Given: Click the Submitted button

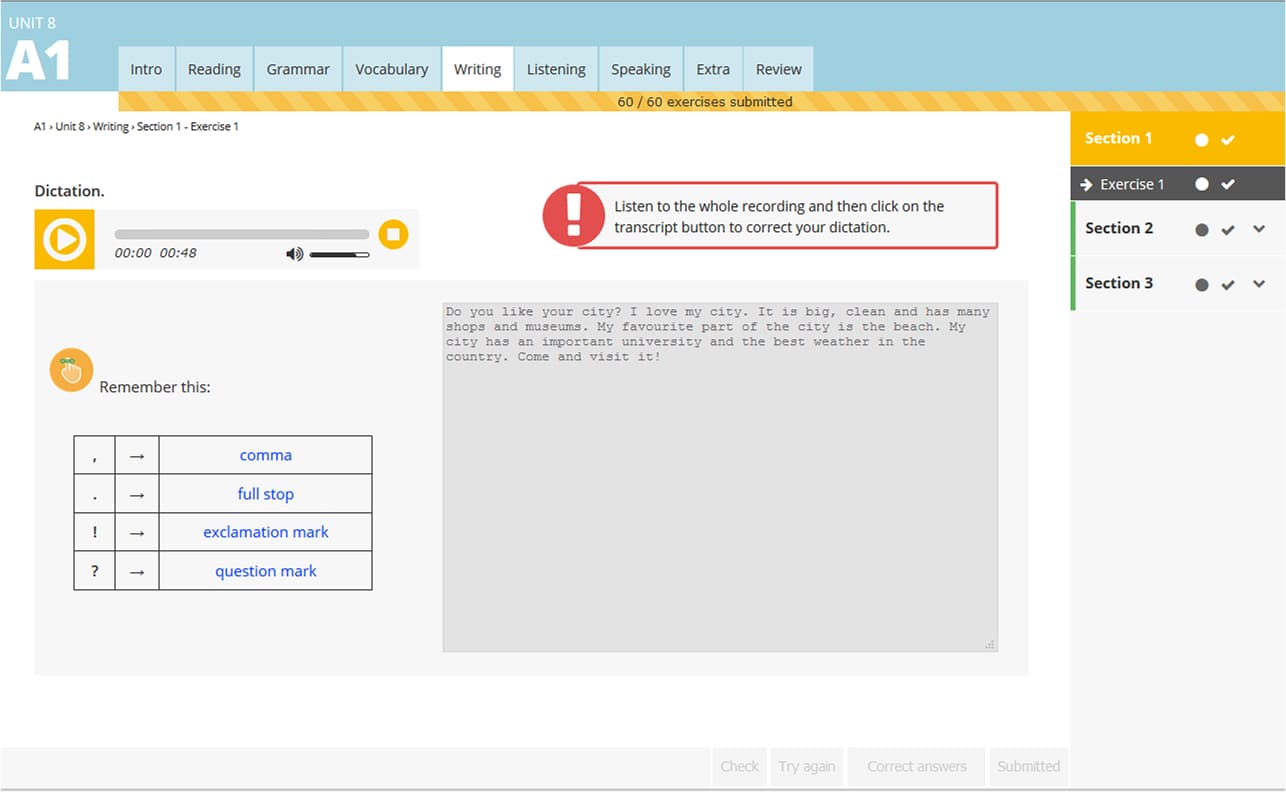Looking at the screenshot, I should 1028,767.
